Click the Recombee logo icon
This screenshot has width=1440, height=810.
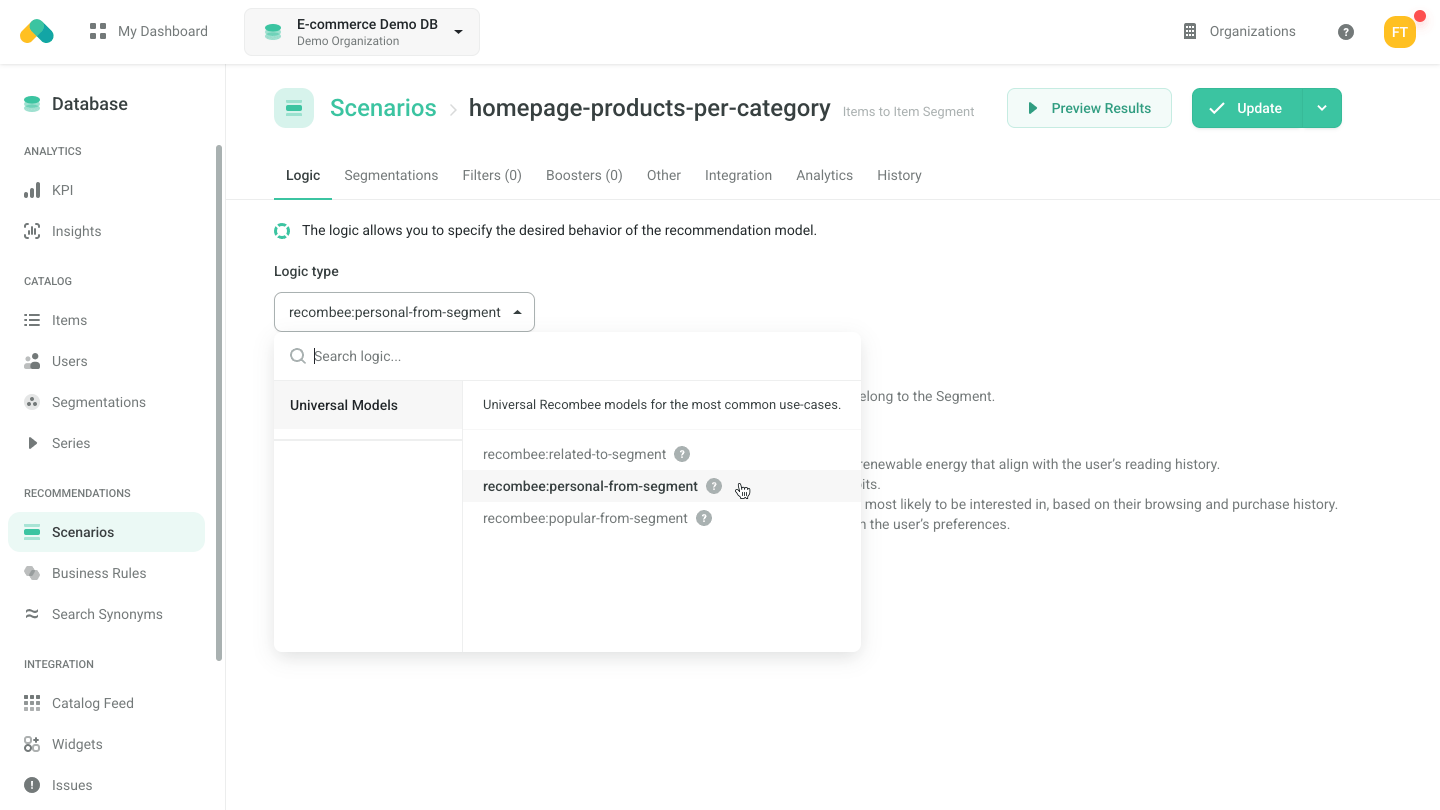[37, 31]
